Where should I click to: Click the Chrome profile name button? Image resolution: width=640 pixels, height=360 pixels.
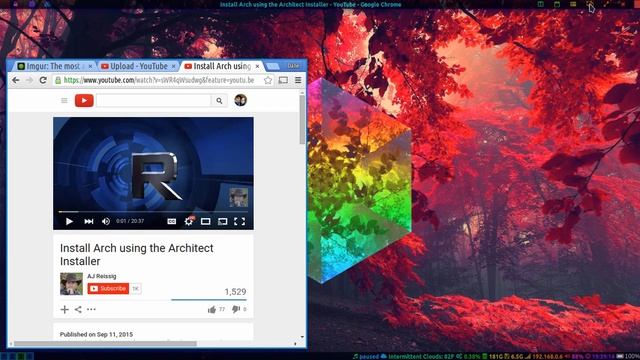tap(293, 65)
